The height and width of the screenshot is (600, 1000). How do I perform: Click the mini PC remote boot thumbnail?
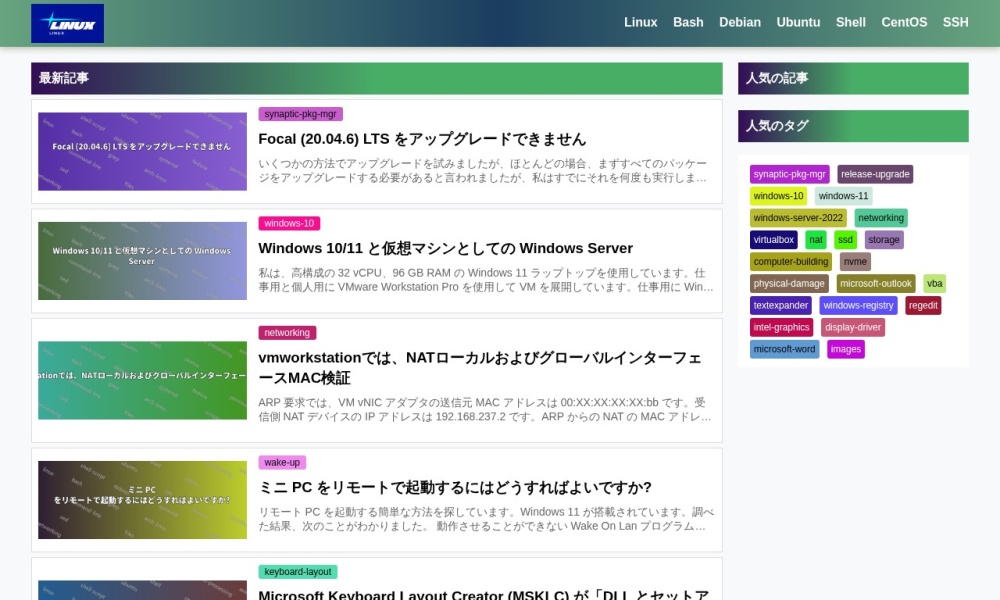[142, 499]
